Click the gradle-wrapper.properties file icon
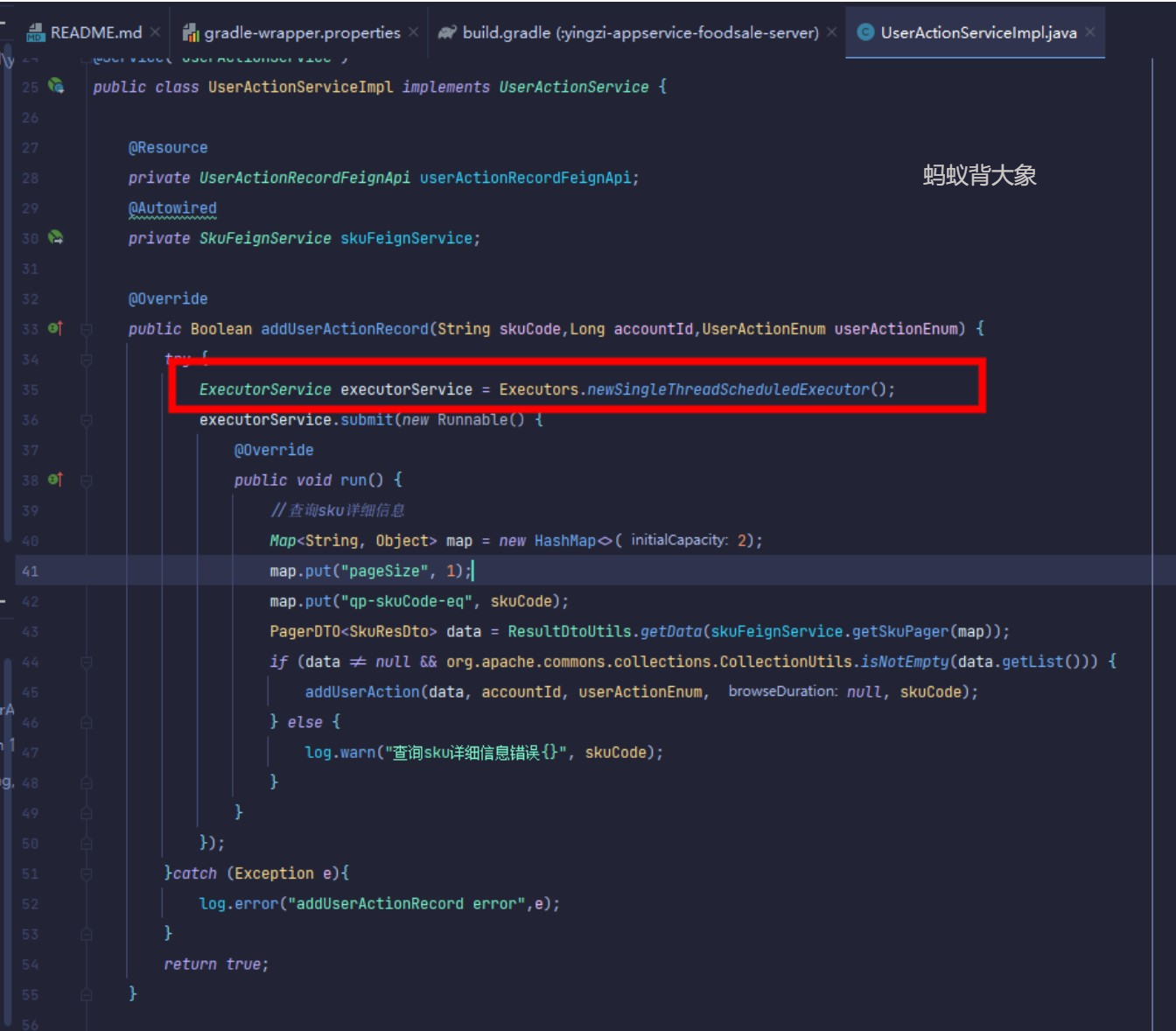The image size is (1176, 1031). click(x=190, y=33)
